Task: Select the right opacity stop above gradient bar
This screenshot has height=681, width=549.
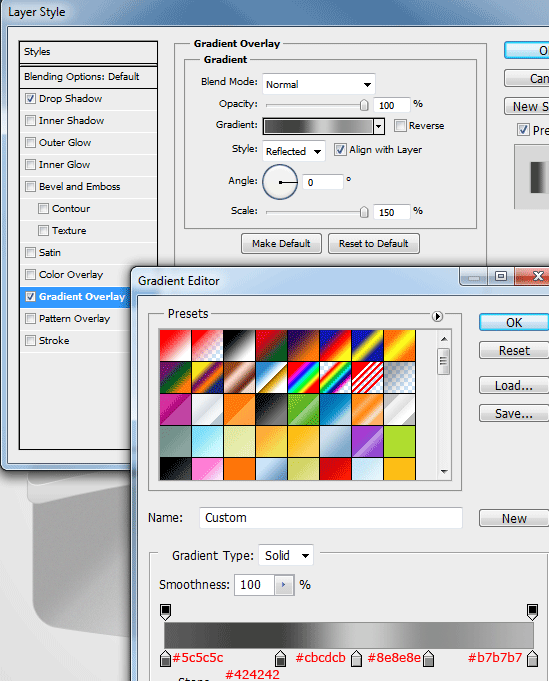Action: point(532,612)
